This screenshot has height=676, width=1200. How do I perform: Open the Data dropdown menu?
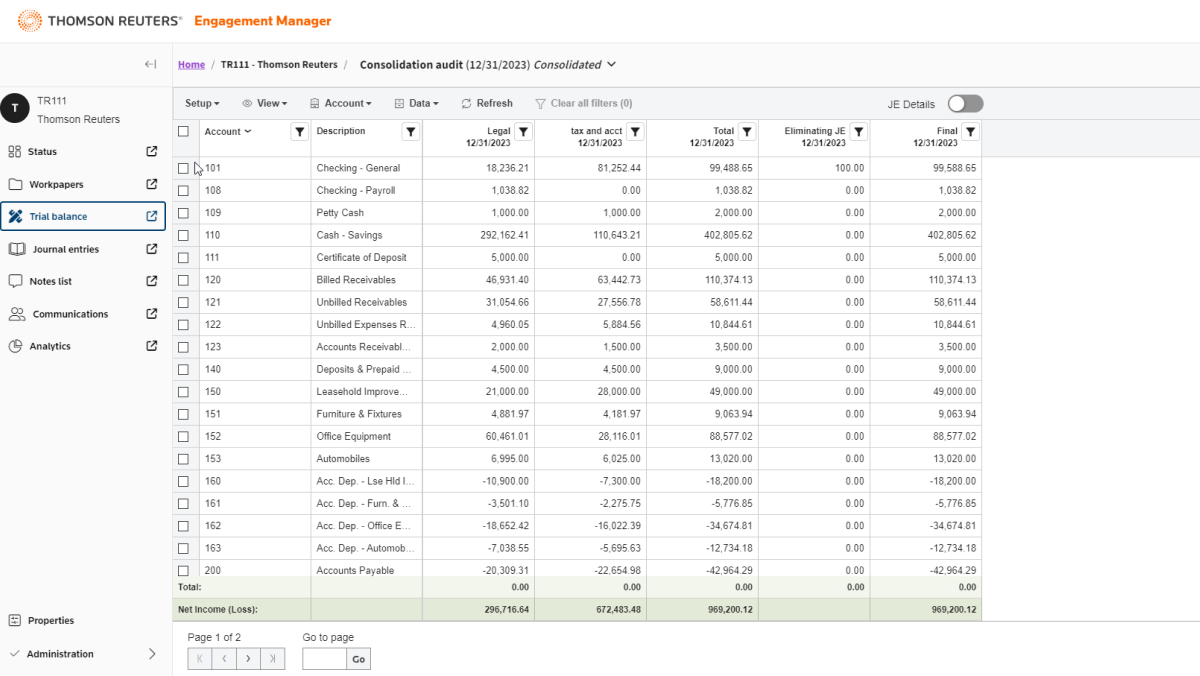tap(417, 103)
